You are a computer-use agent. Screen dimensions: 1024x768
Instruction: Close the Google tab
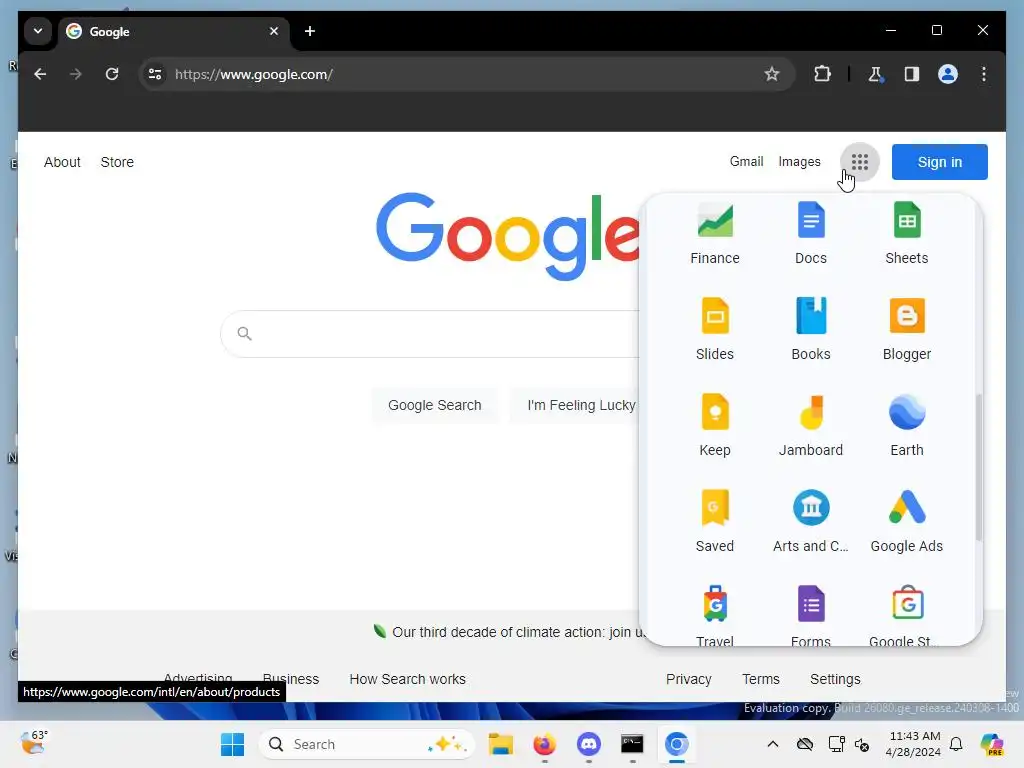click(274, 31)
